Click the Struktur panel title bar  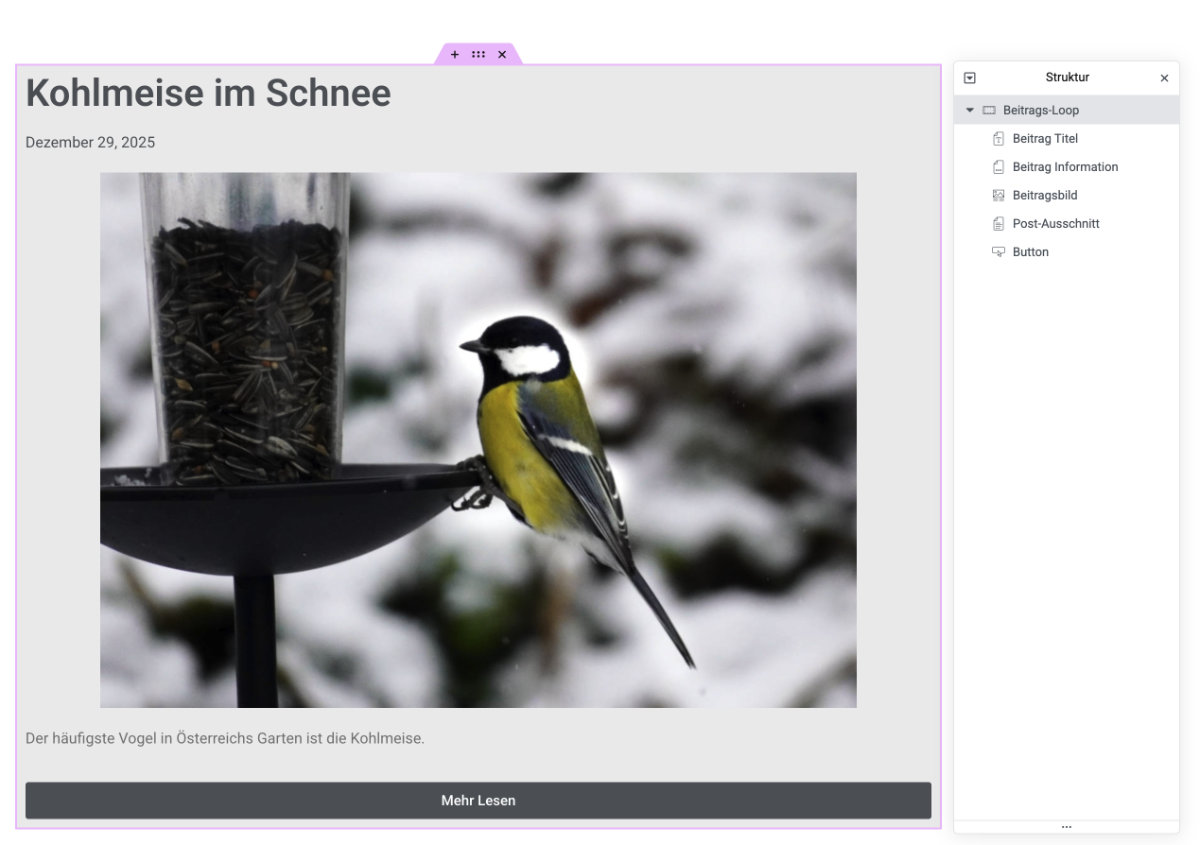1066,78
